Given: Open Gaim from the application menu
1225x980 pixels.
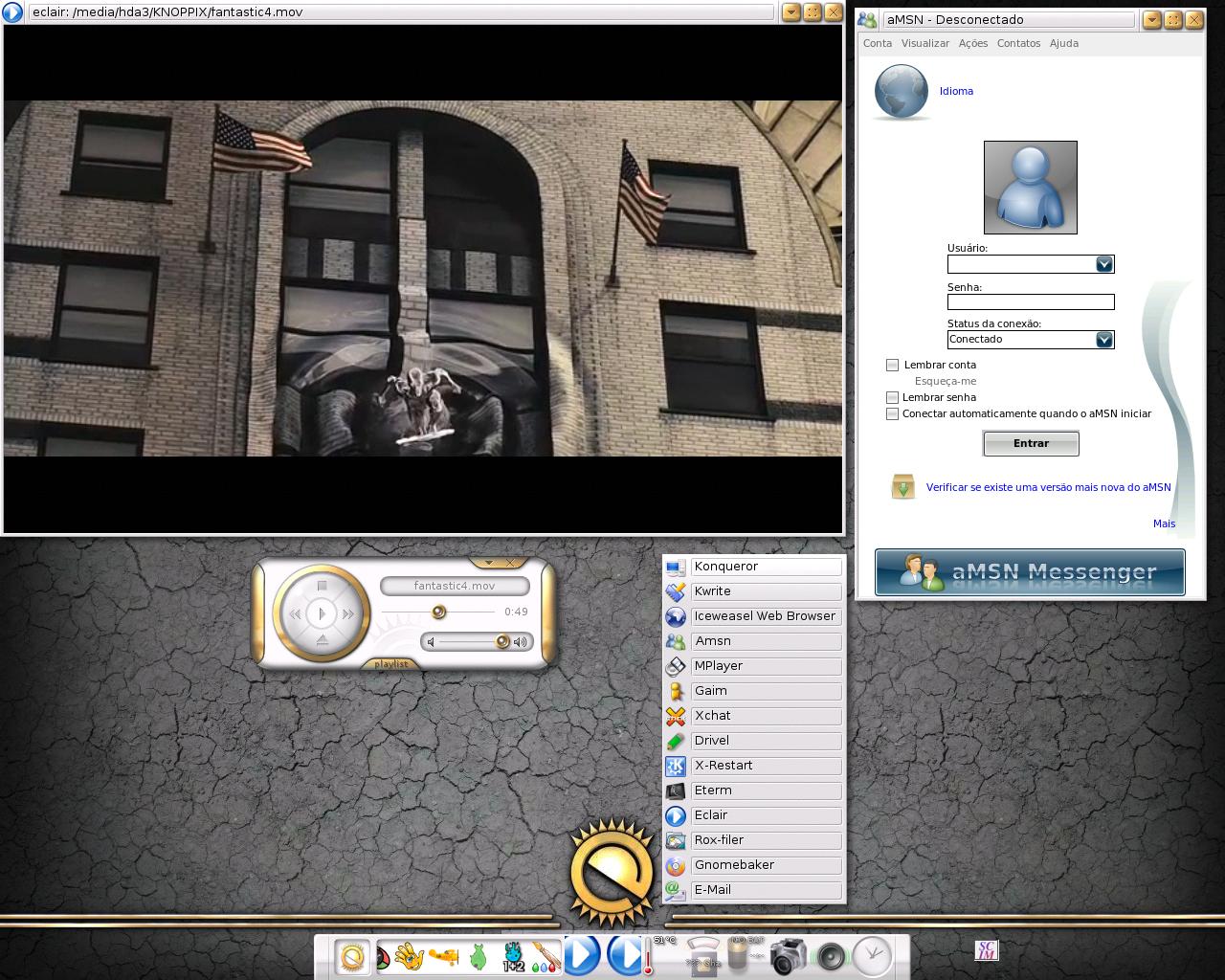Looking at the screenshot, I should pos(754,691).
